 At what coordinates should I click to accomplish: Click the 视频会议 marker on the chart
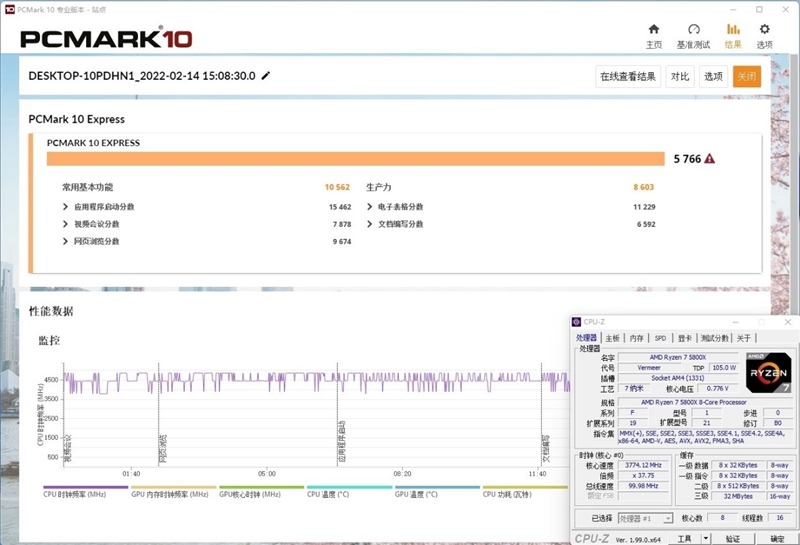click(x=68, y=448)
